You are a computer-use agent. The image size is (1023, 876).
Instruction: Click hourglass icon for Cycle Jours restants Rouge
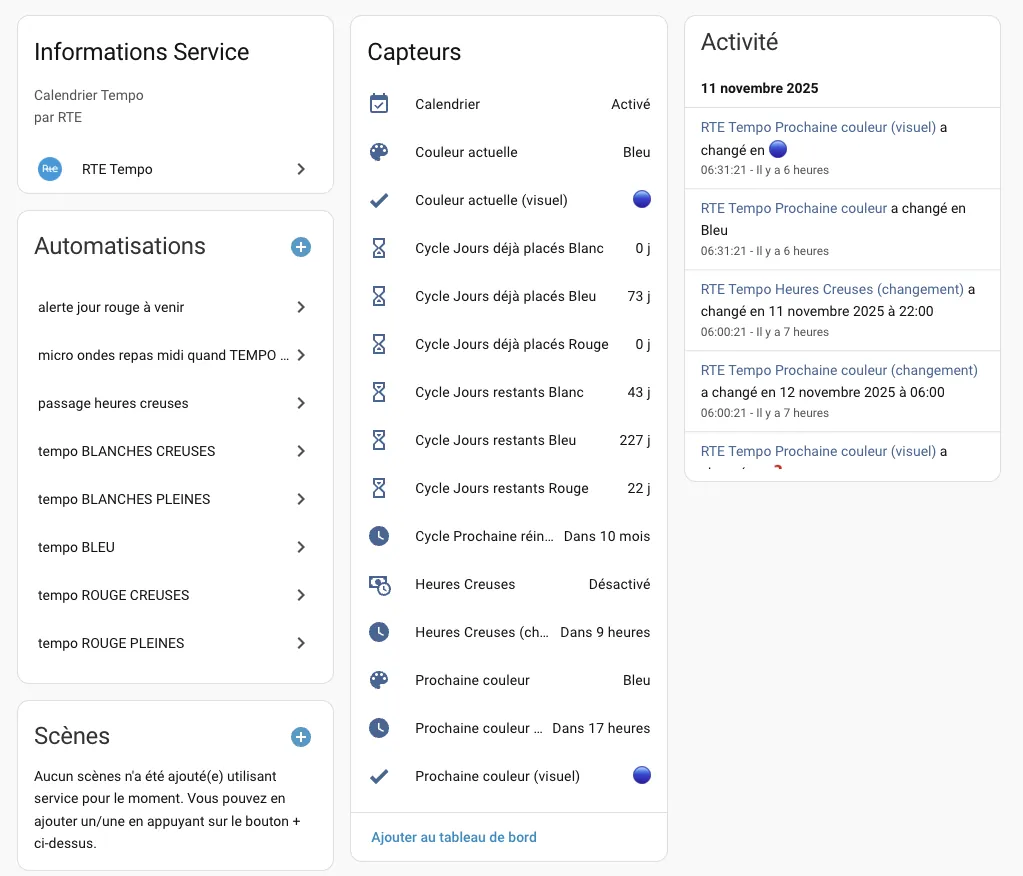pos(379,488)
